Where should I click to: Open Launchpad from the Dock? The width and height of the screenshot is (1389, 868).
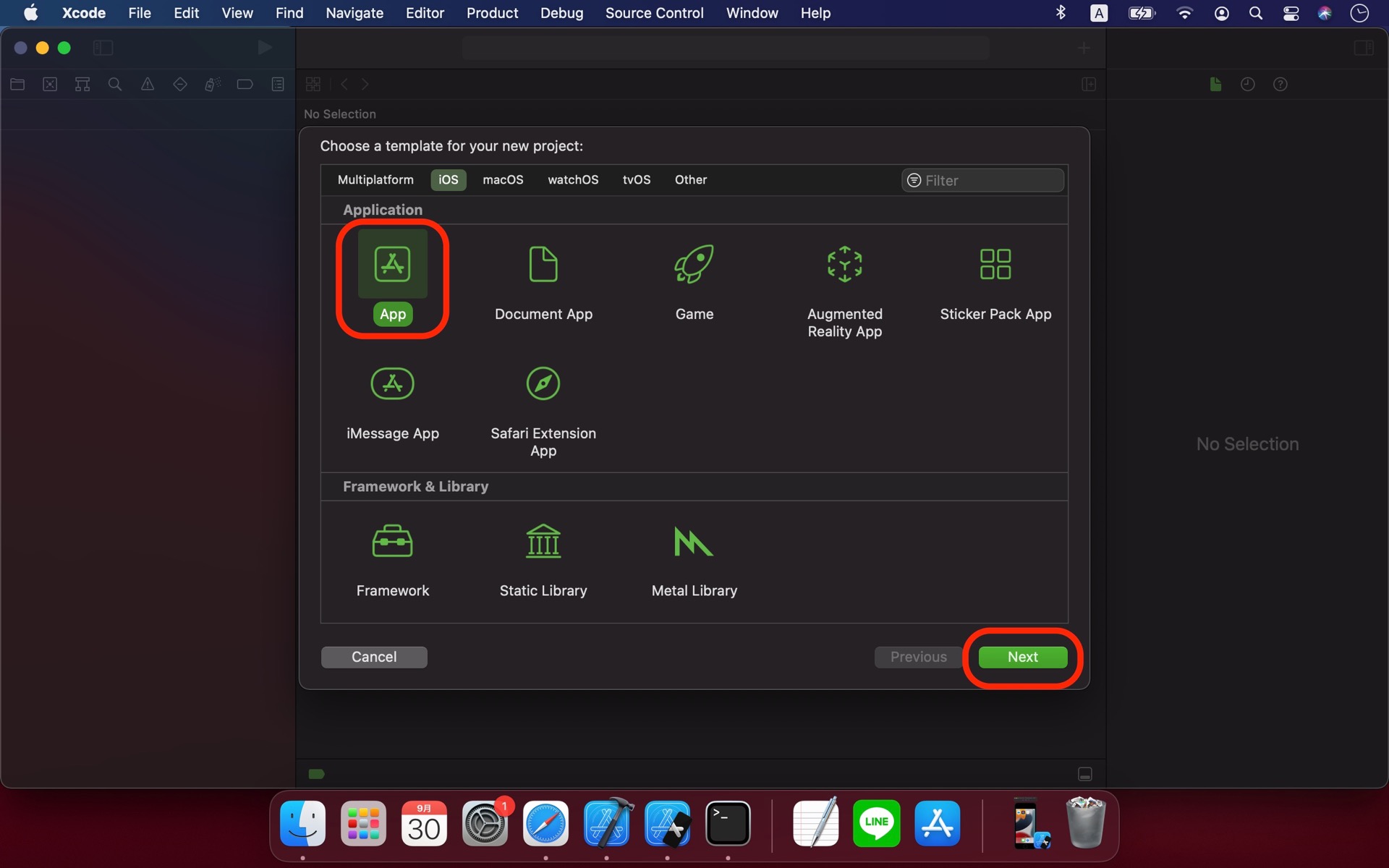tap(363, 823)
